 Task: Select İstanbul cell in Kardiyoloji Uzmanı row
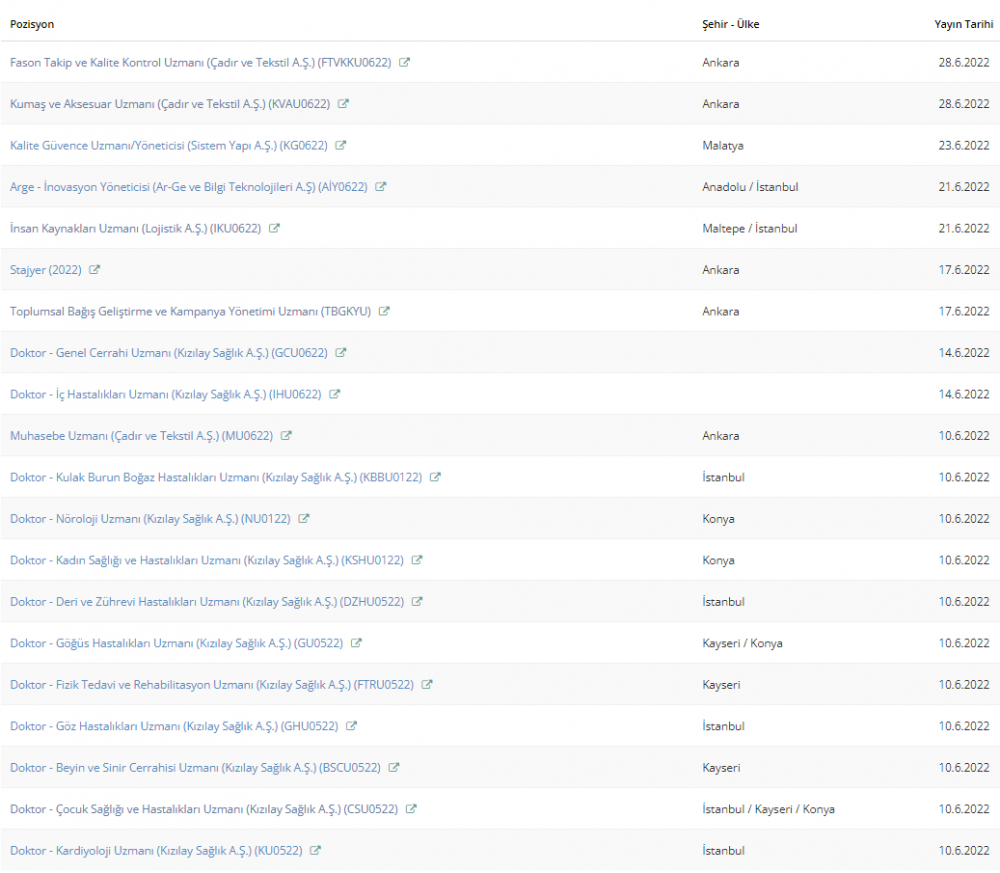(x=723, y=850)
